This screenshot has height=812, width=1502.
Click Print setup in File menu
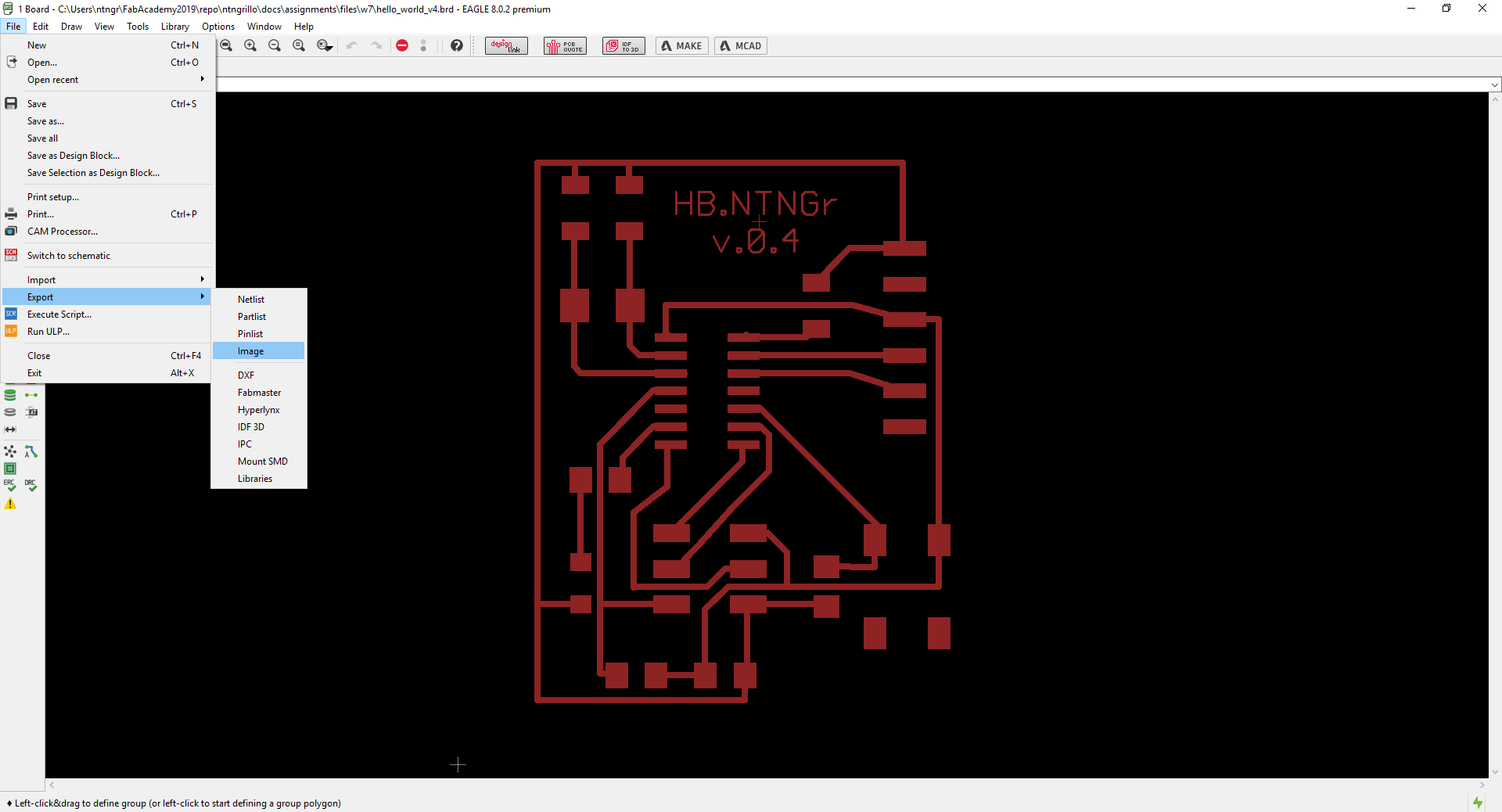[107, 196]
